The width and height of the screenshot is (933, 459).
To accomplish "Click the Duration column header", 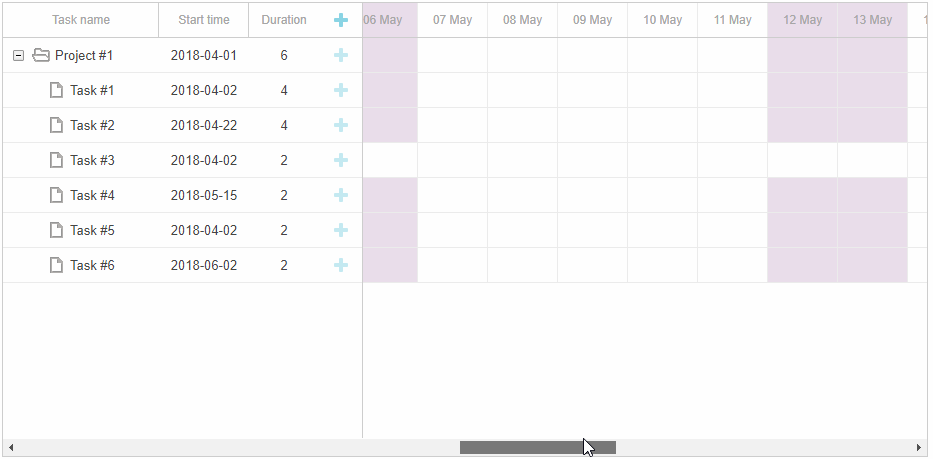I will 284,20.
